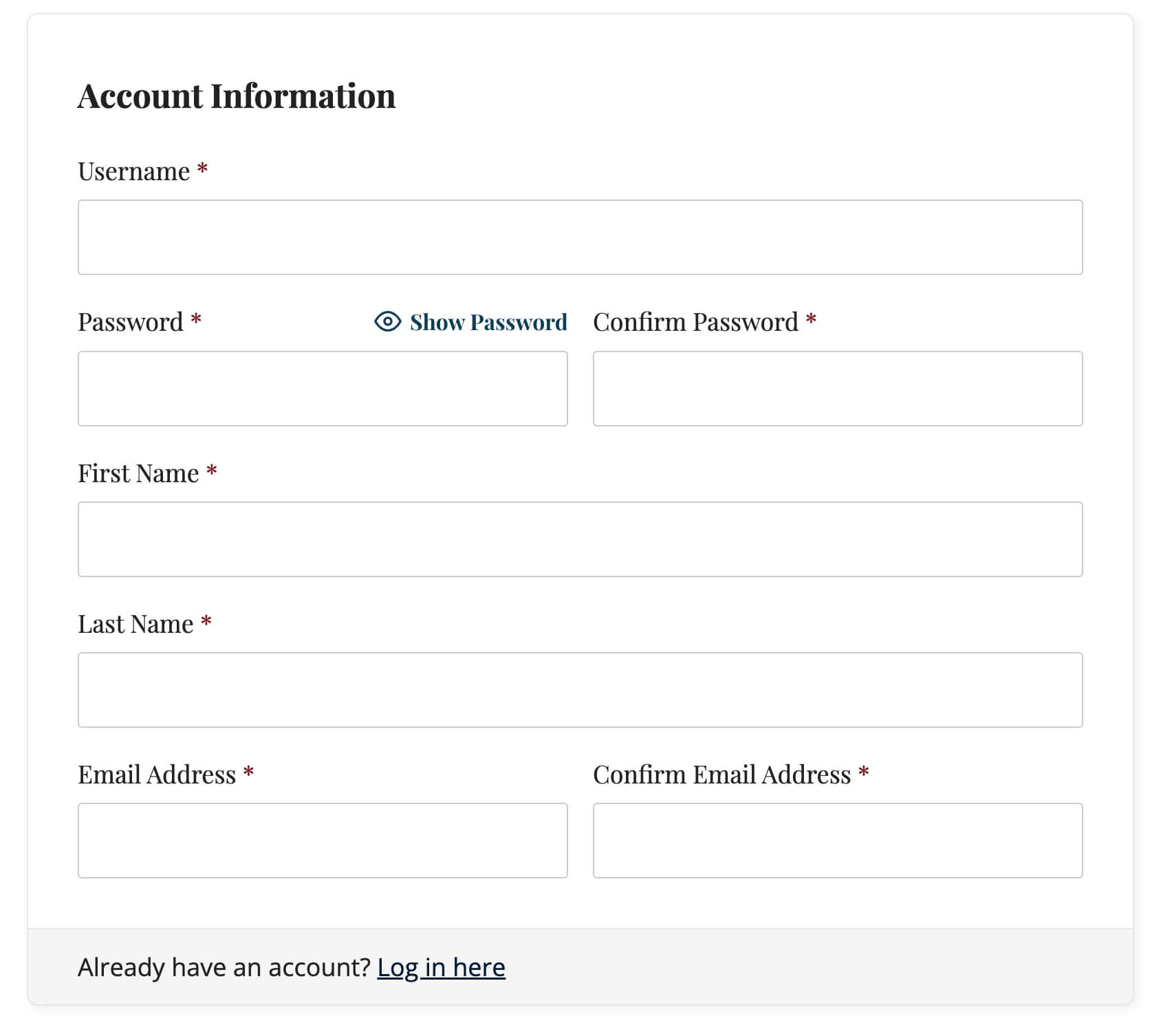Show the password text using Show Password
This screenshot has width=1172, height=1036.
tap(488, 321)
